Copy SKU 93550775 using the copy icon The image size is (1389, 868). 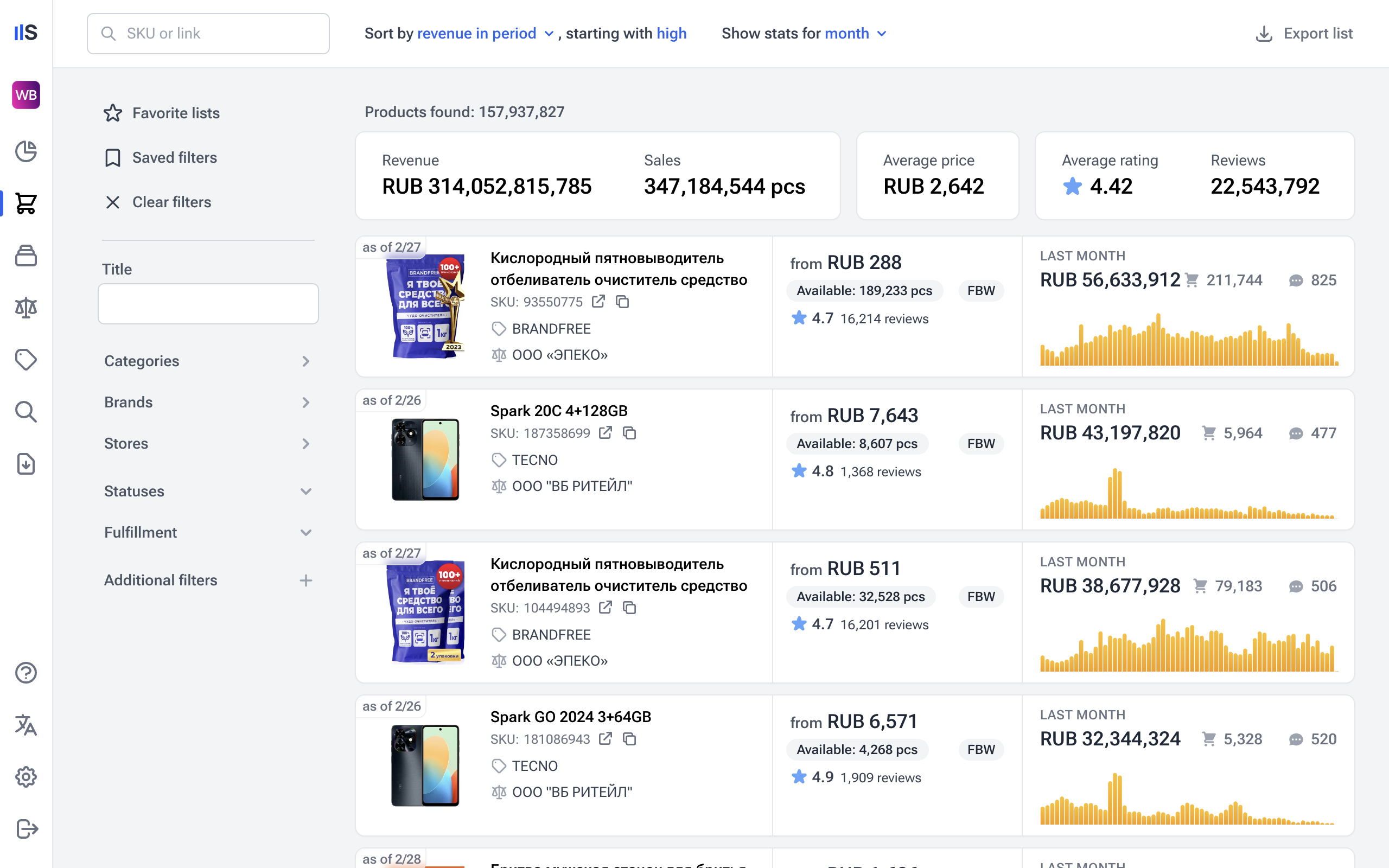[623, 302]
